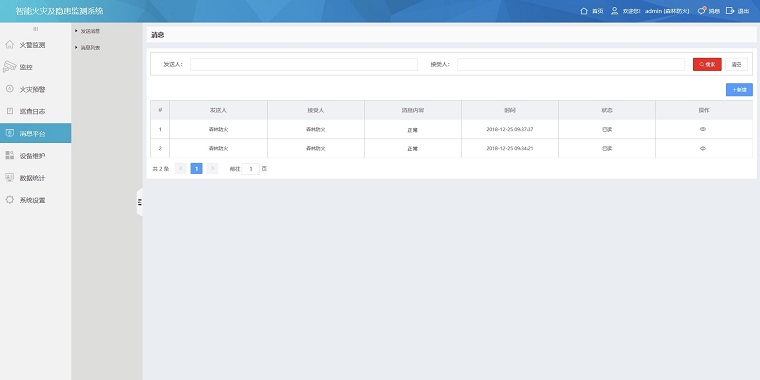
Task: Expand the 消息列表 submenu arrow
Action: click(x=76, y=48)
